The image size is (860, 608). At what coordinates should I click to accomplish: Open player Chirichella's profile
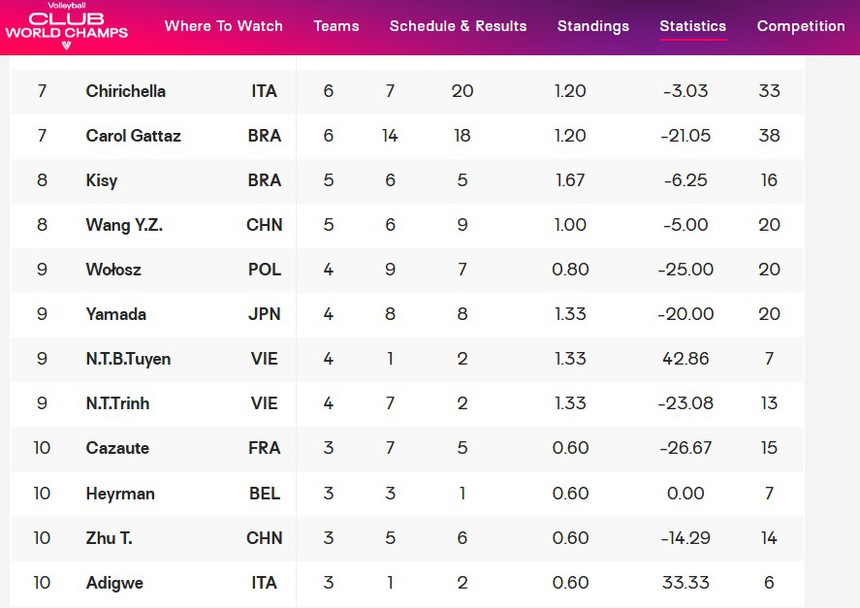click(x=126, y=91)
